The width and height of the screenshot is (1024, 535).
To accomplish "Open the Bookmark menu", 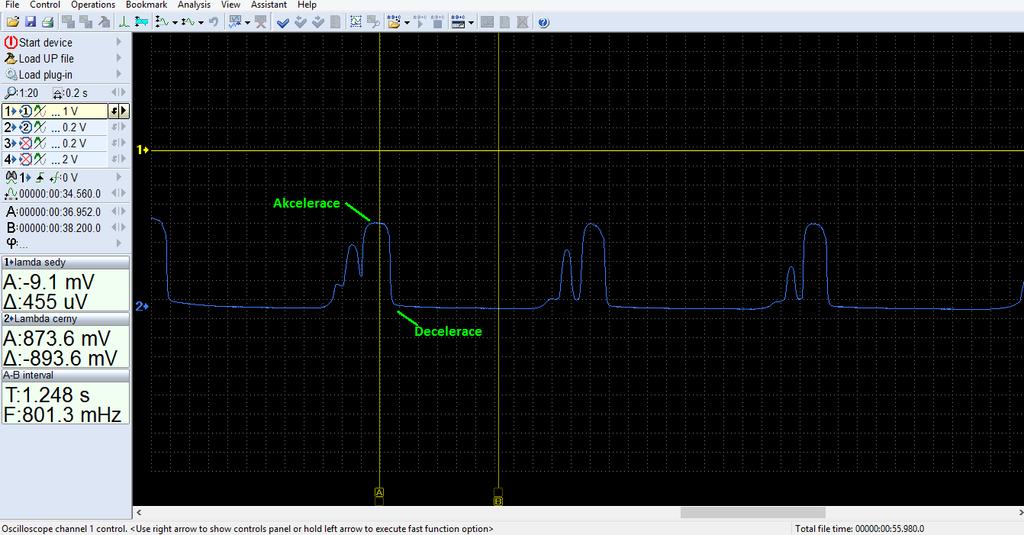I will coord(146,5).
